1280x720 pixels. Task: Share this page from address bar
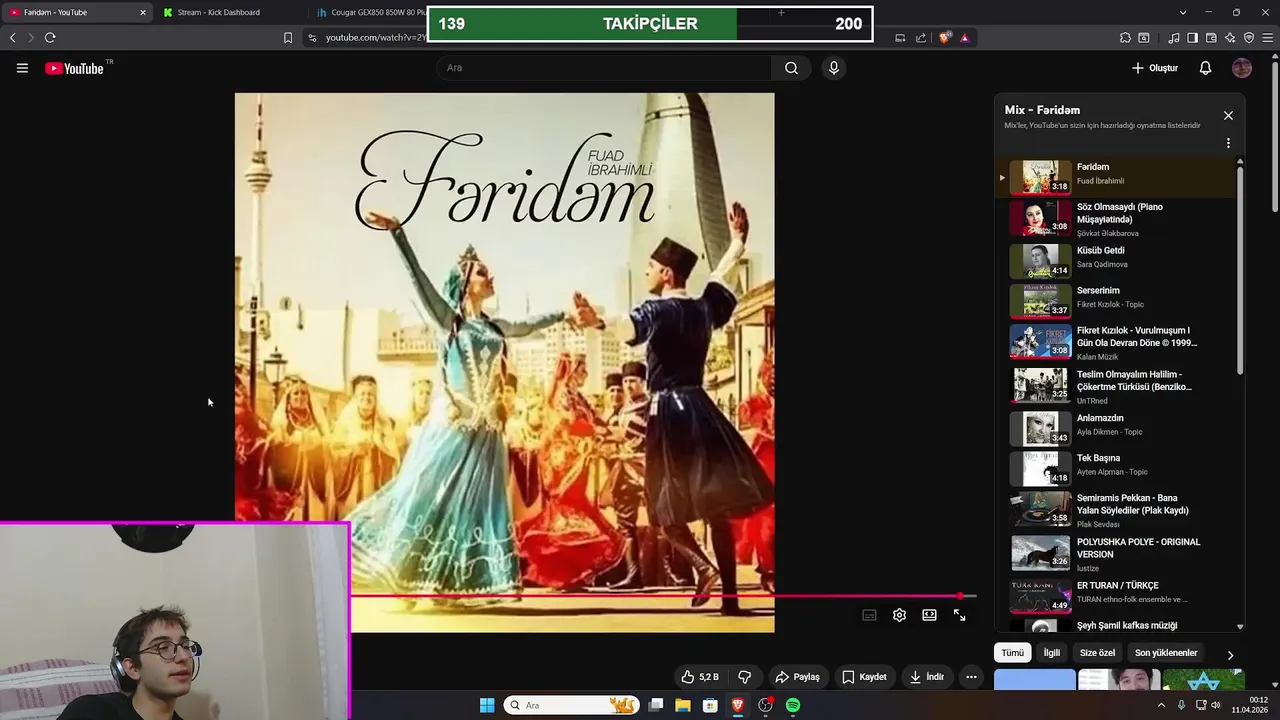tap(921, 38)
